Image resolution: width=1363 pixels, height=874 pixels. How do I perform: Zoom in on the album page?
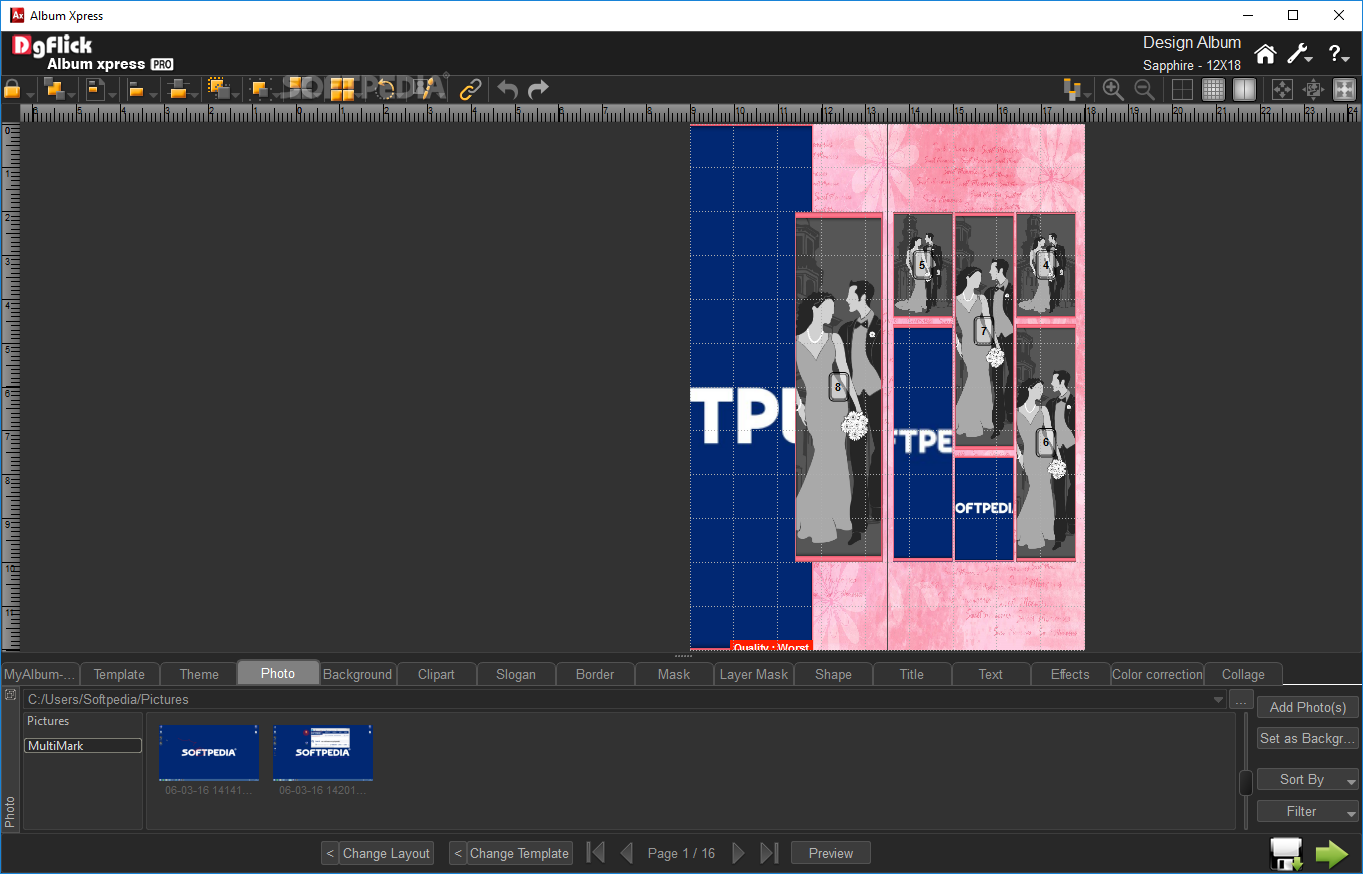click(x=1113, y=89)
